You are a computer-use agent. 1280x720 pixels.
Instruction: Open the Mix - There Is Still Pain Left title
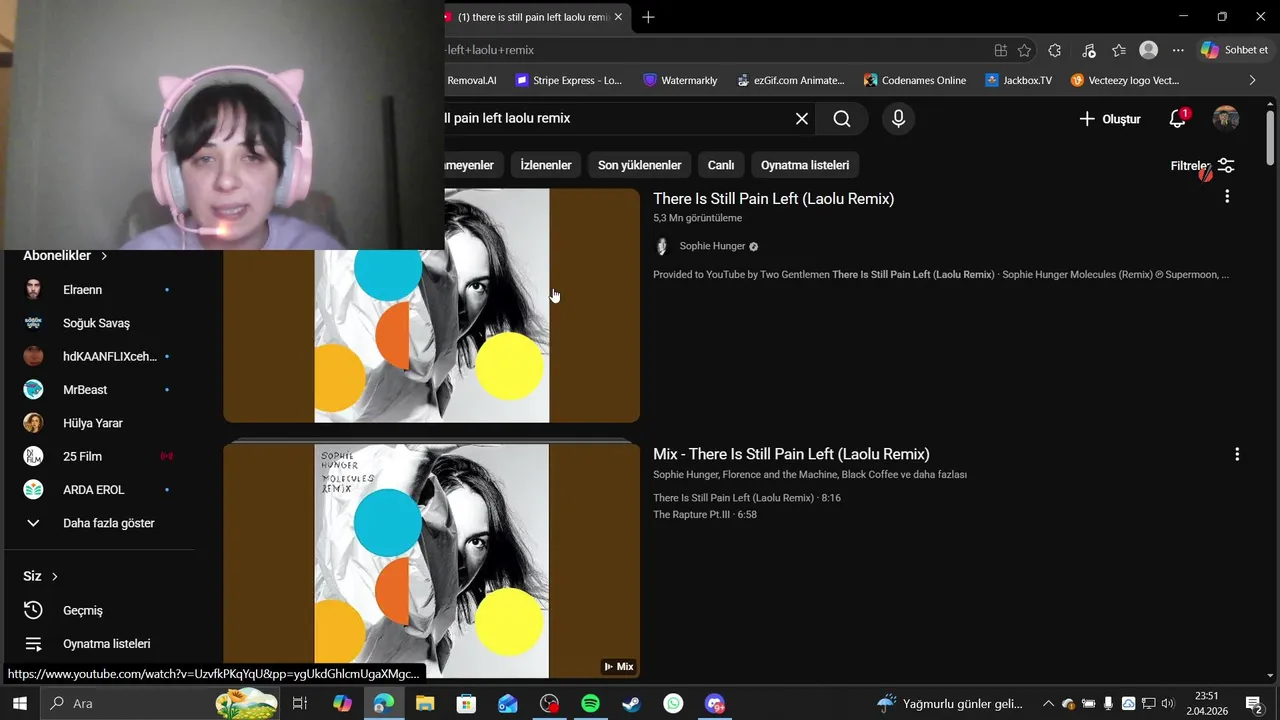[x=791, y=454]
